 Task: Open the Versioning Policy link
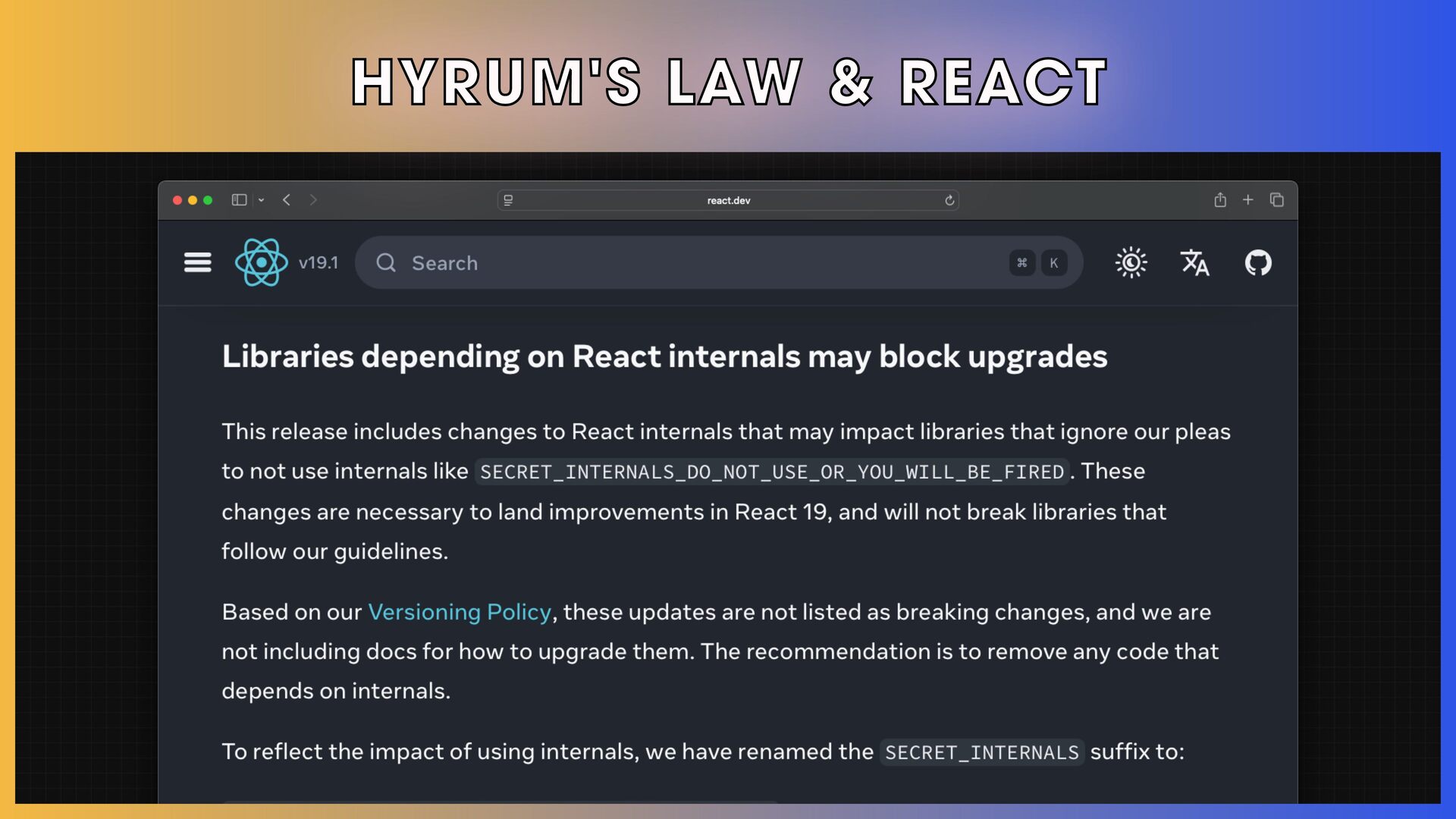pyautogui.click(x=460, y=612)
